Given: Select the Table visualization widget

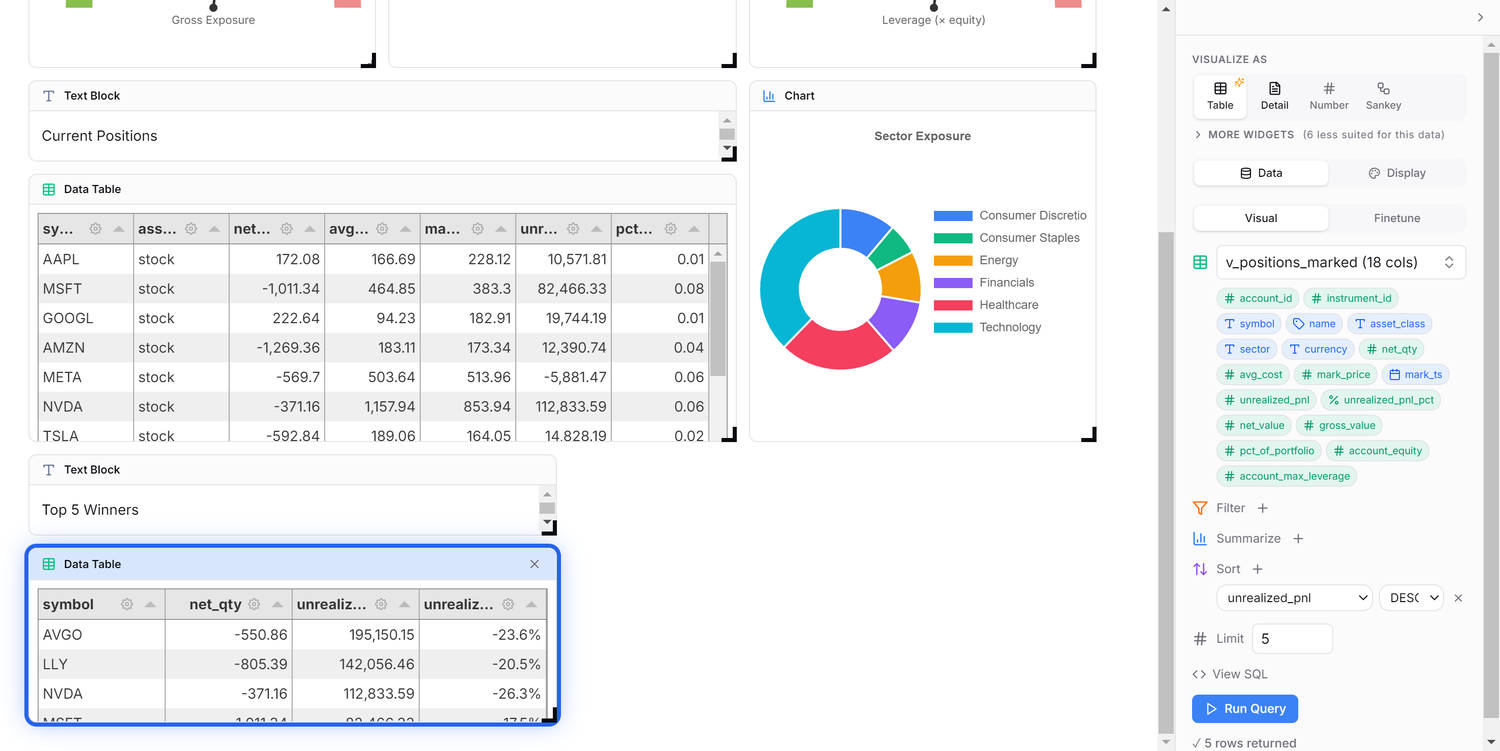Looking at the screenshot, I should pyautogui.click(x=1220, y=96).
